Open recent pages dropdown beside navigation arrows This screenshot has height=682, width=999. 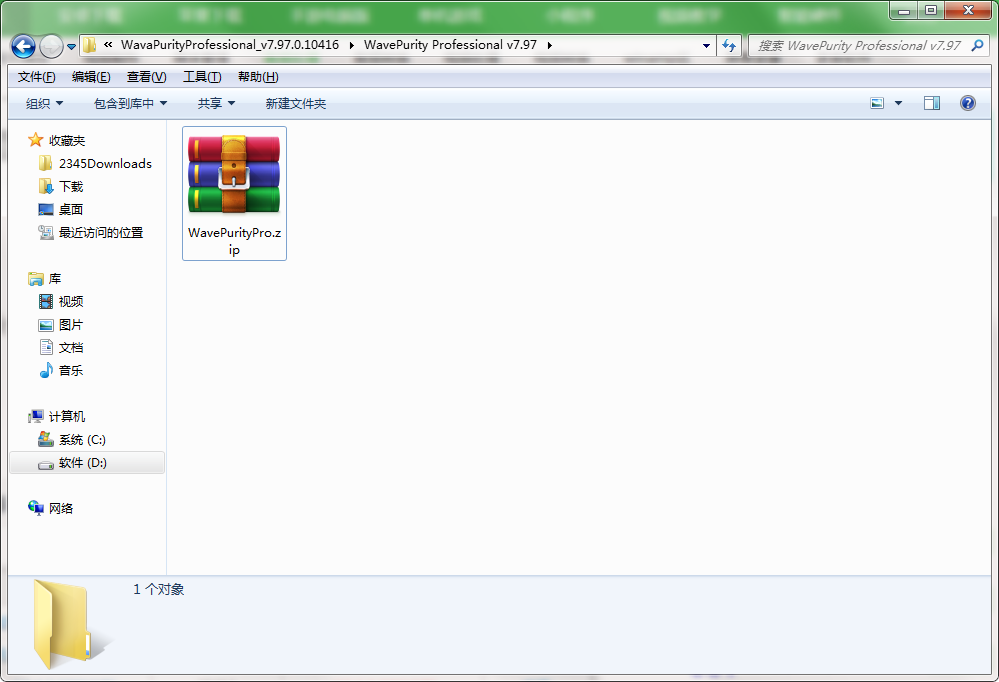click(x=71, y=47)
